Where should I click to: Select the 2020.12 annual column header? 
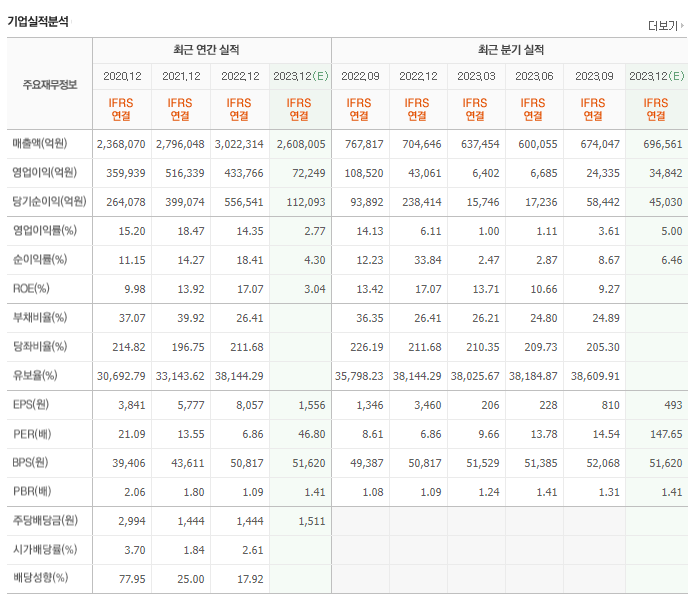(x=122, y=76)
